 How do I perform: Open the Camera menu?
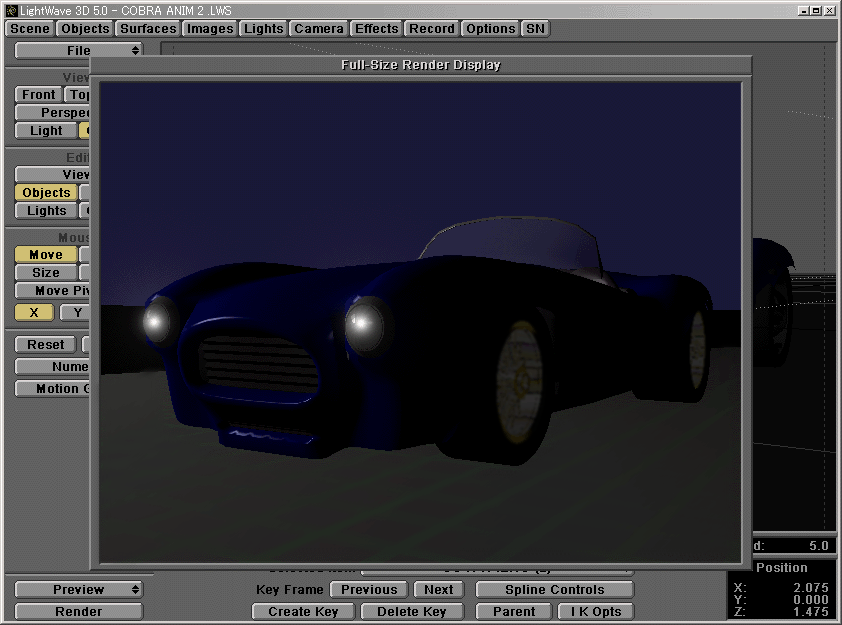coord(318,28)
